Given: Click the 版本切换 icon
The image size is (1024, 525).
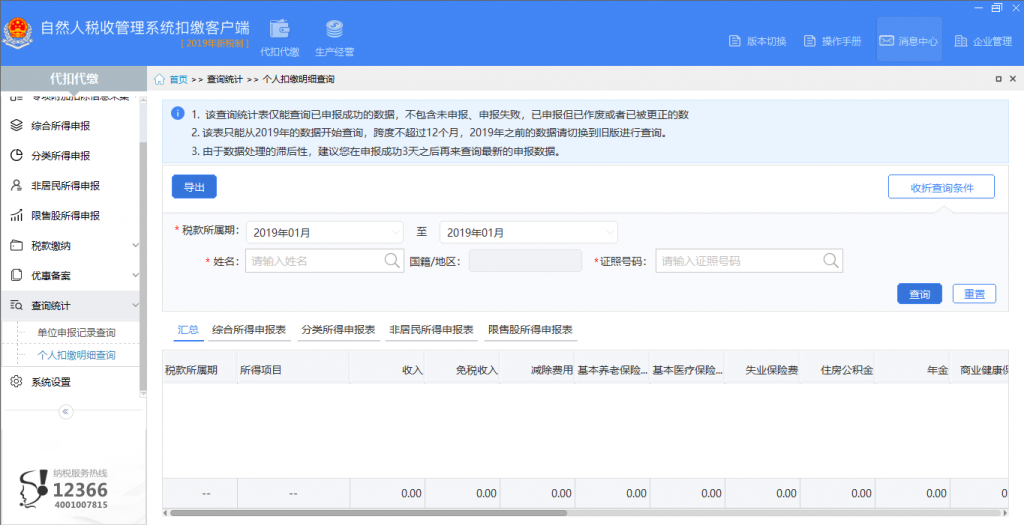Looking at the screenshot, I should click(x=734, y=41).
